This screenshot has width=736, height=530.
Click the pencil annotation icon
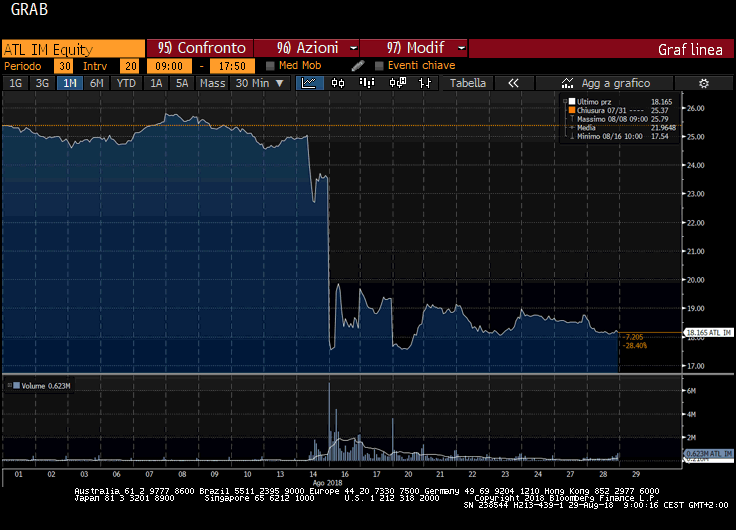tap(358, 66)
